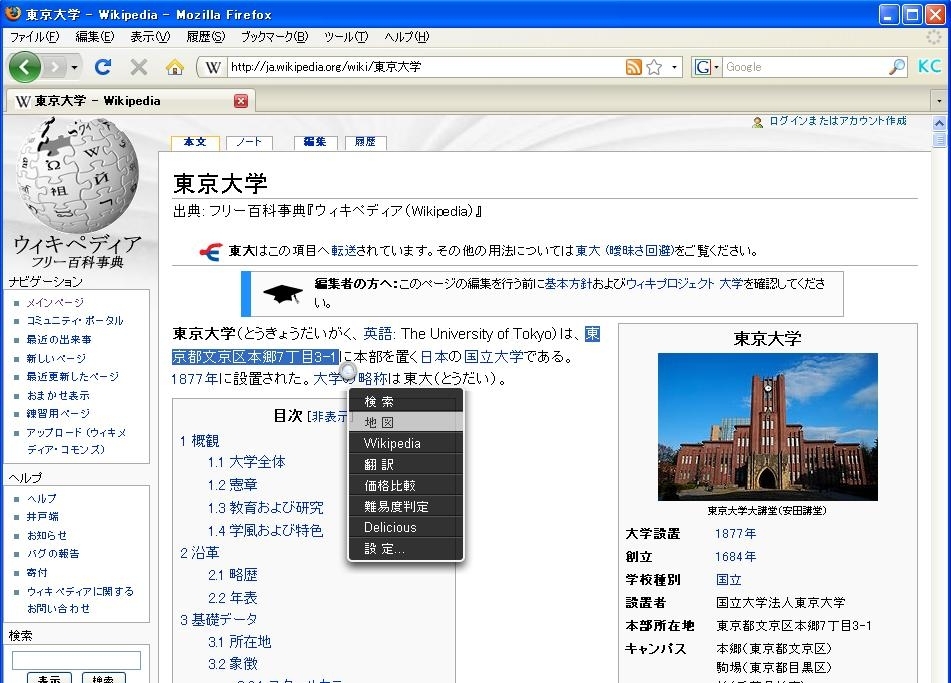951x683 pixels.
Task: Follow the 国立大学 link in intro
Action: 493,356
